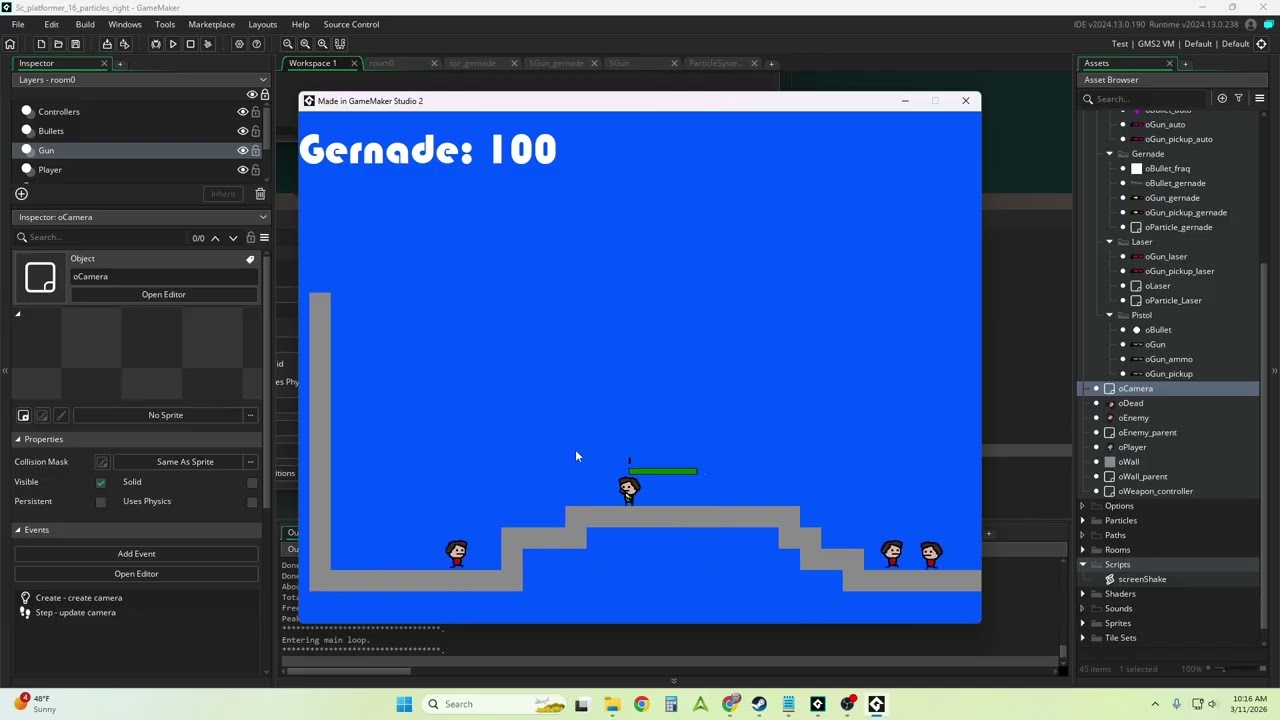The height and width of the screenshot is (720, 1280).
Task: Open the File menu
Action: 18,24
